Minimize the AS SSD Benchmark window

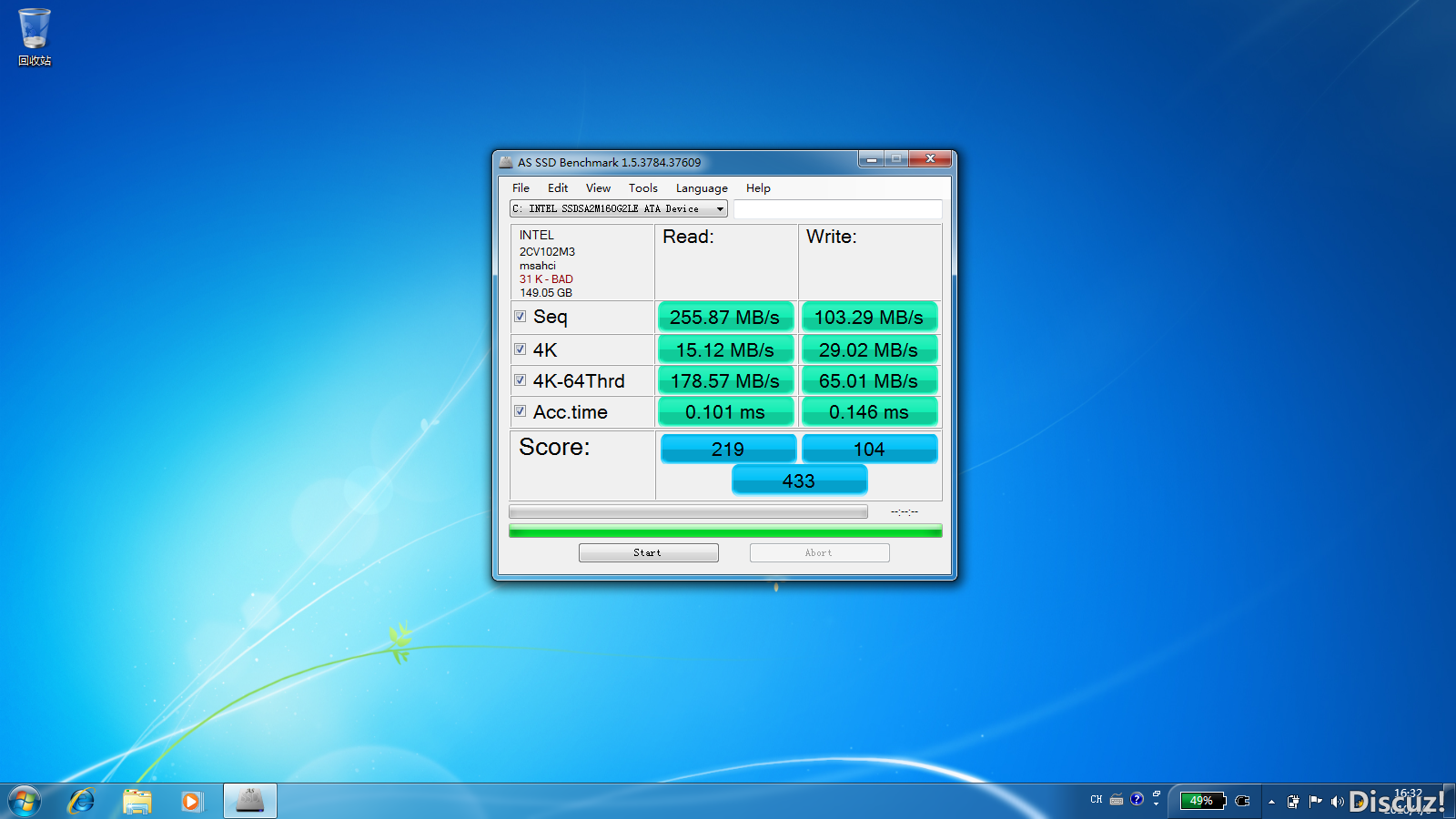871,159
